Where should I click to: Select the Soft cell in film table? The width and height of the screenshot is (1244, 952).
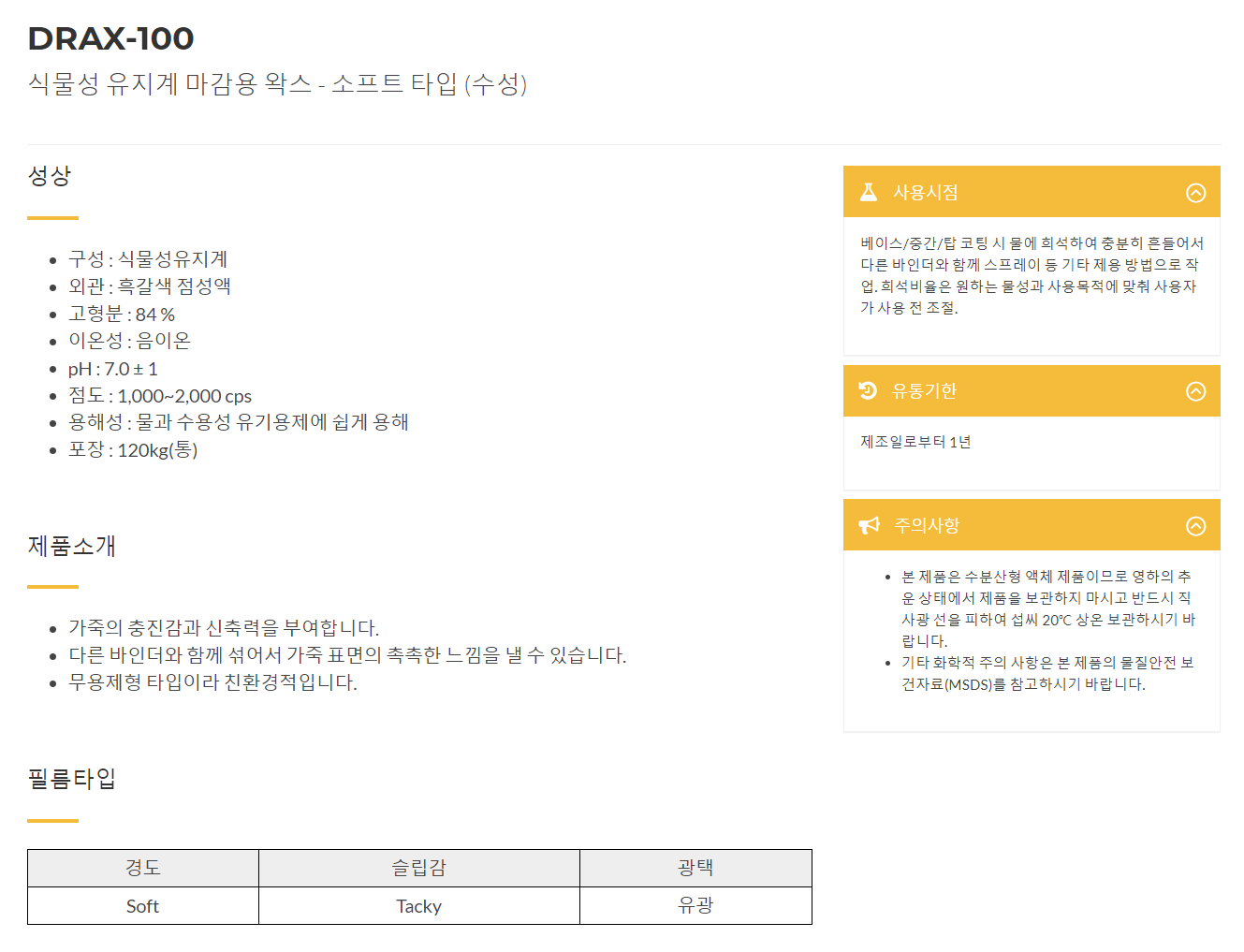tap(143, 905)
